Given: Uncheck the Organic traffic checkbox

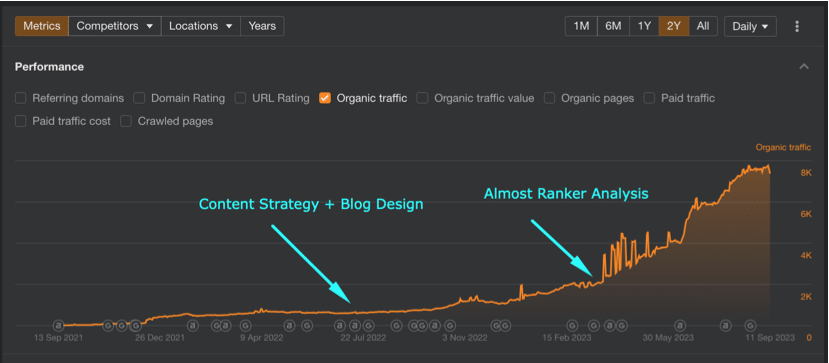Looking at the screenshot, I should pos(325,98).
